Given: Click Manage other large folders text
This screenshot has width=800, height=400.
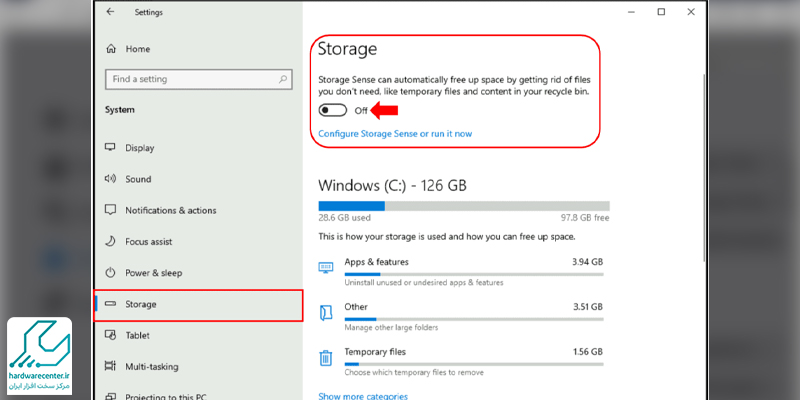Looking at the screenshot, I should 391,327.
